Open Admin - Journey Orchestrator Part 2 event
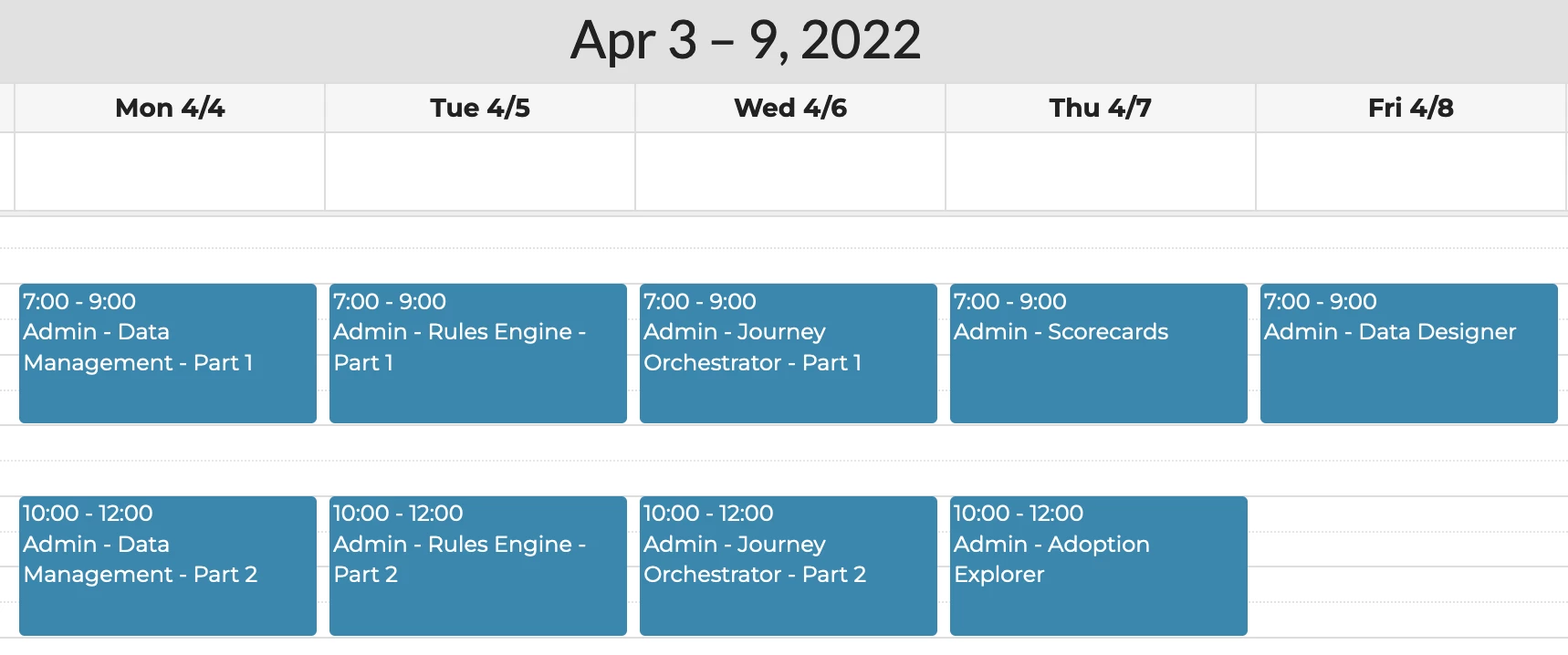Image resolution: width=1568 pixels, height=655 pixels. (x=789, y=566)
